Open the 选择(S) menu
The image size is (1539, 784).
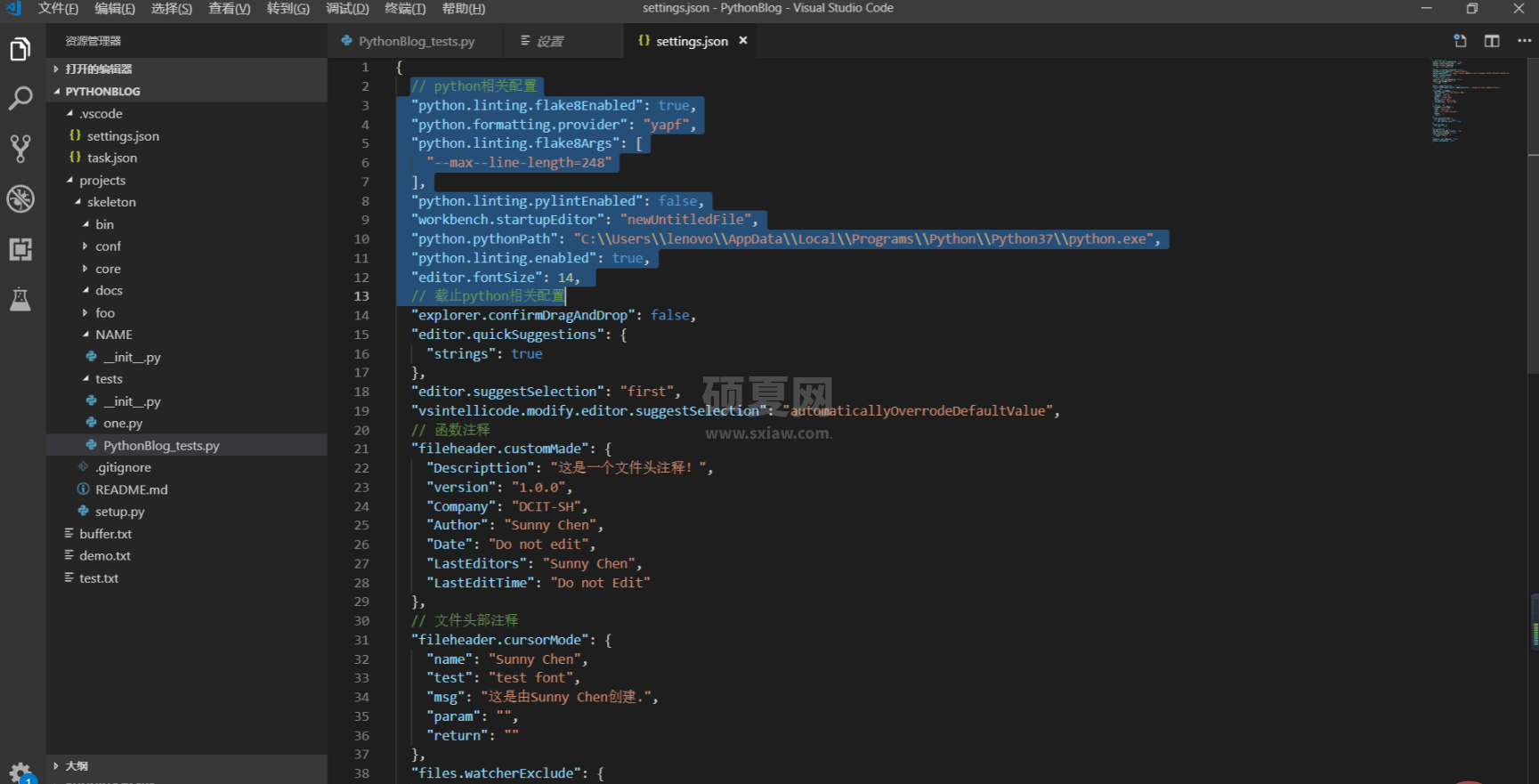[172, 9]
